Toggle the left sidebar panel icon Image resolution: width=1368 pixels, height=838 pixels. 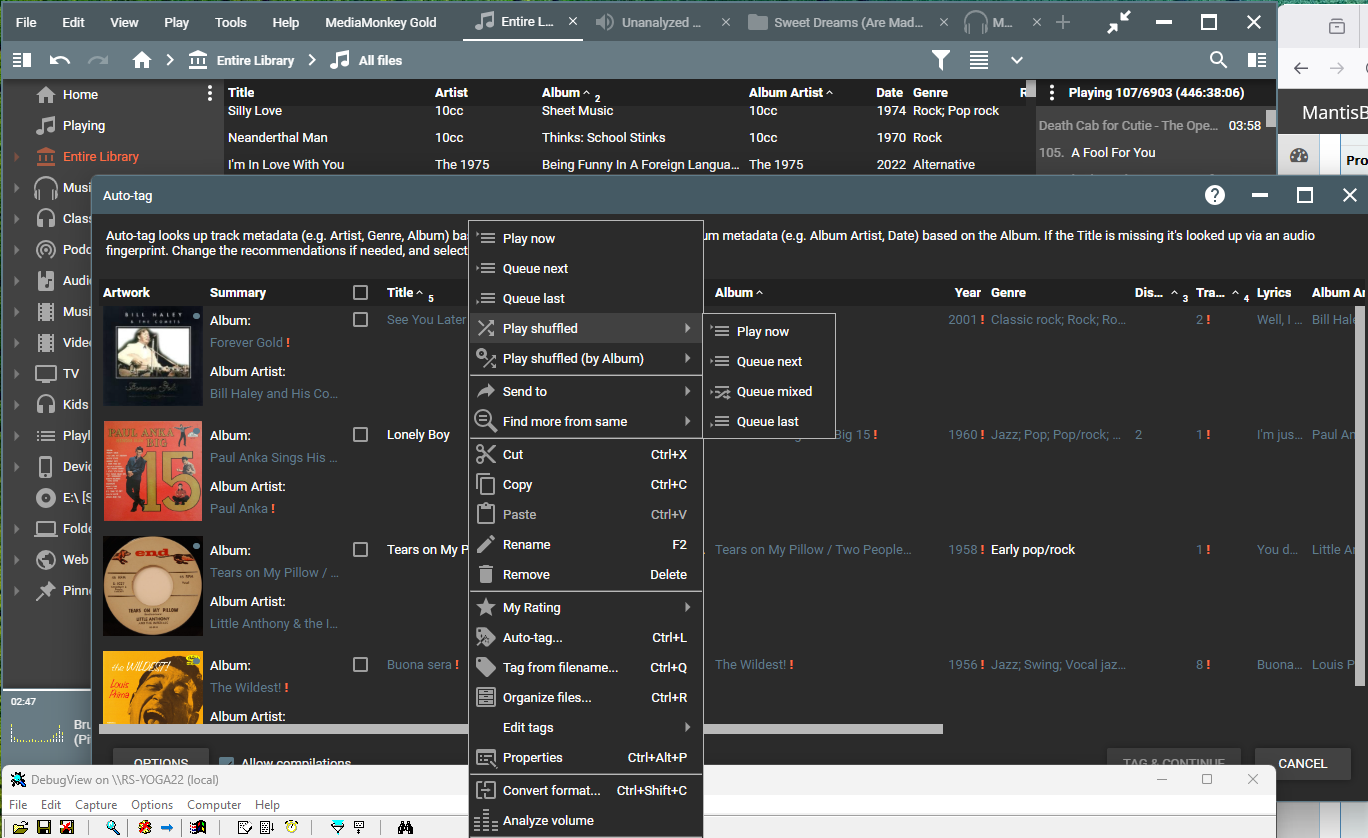tap(22, 60)
